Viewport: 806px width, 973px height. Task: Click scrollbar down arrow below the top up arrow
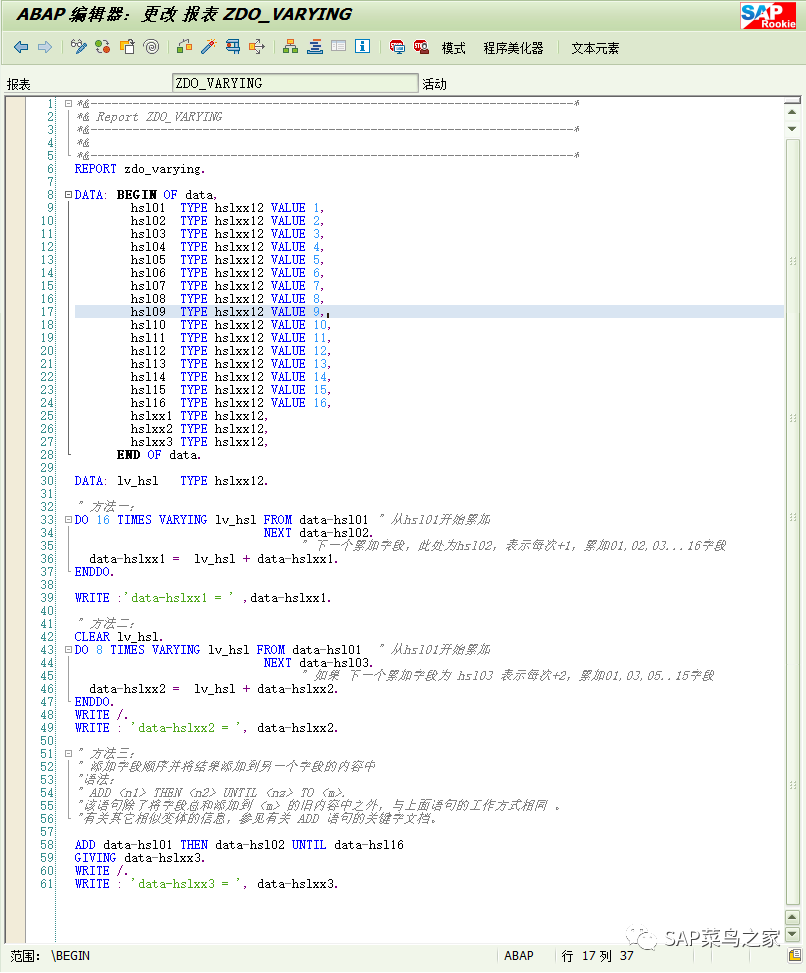(x=792, y=128)
